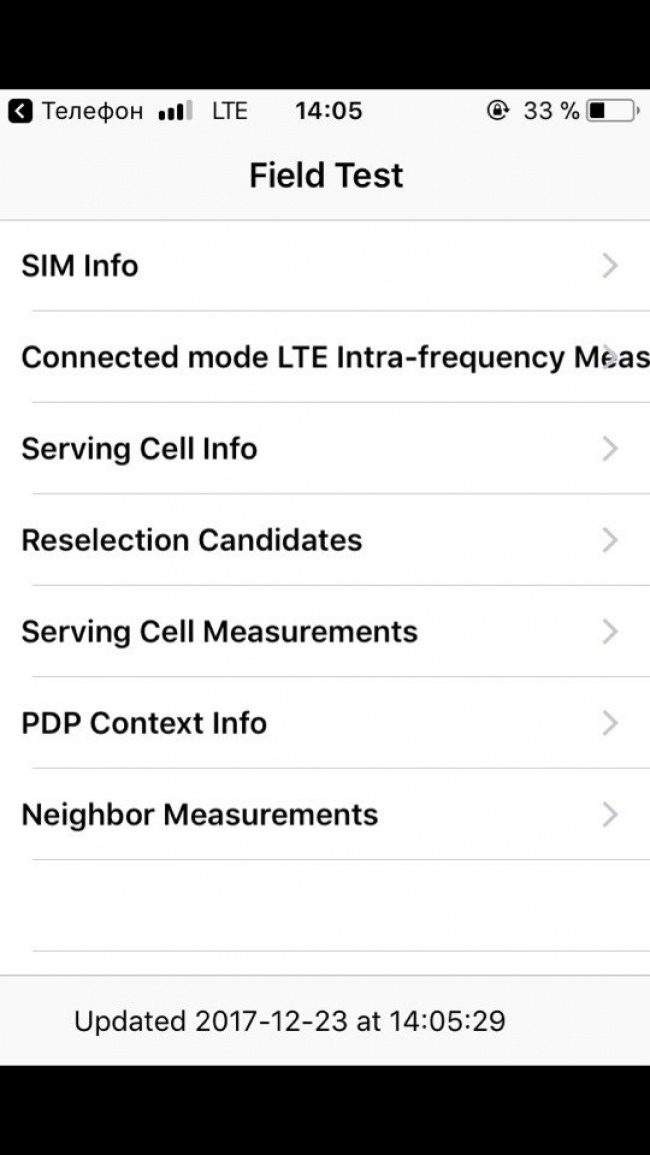
Task: Tap the 33 % battery percentage
Action: 551,111
